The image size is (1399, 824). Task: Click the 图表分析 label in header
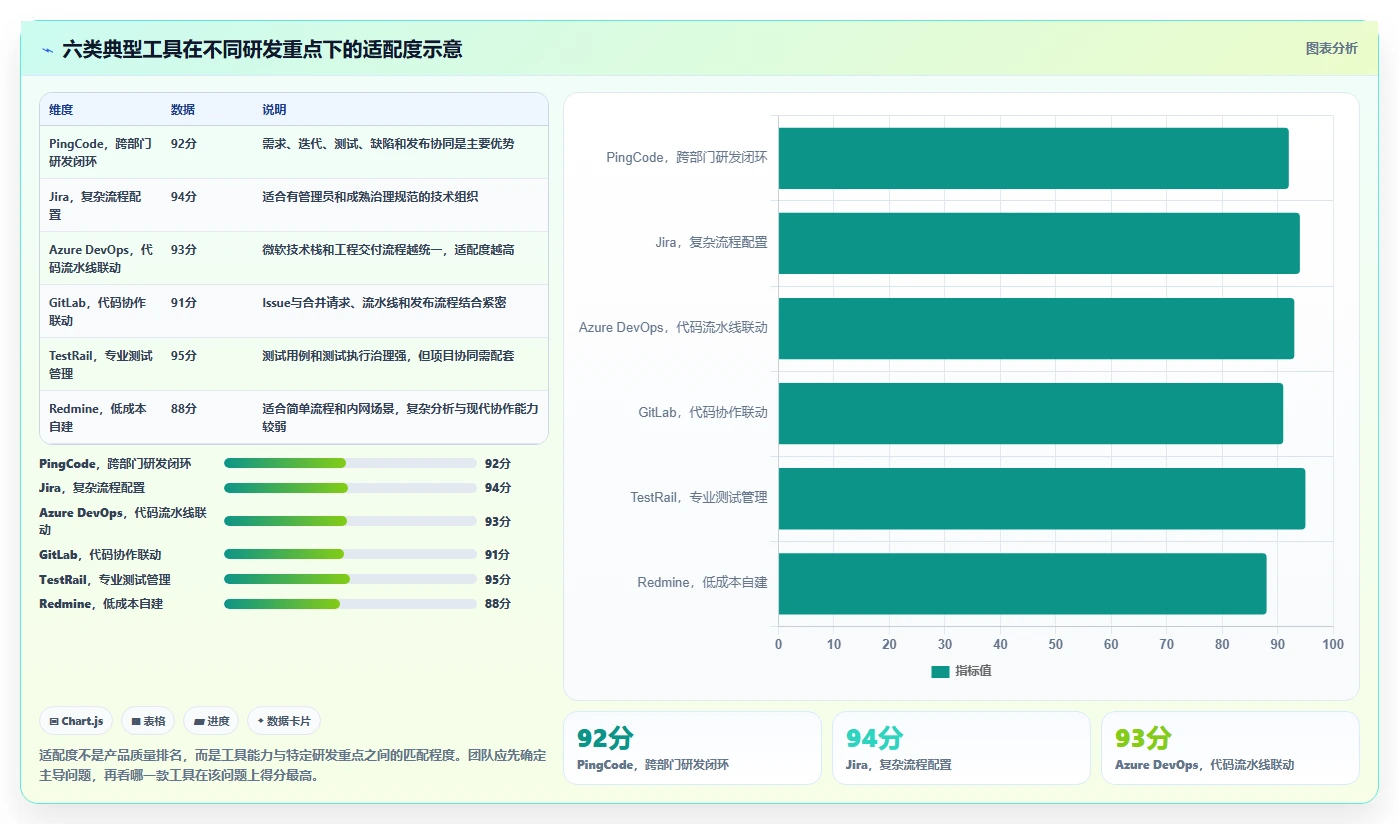pyautogui.click(x=1331, y=48)
